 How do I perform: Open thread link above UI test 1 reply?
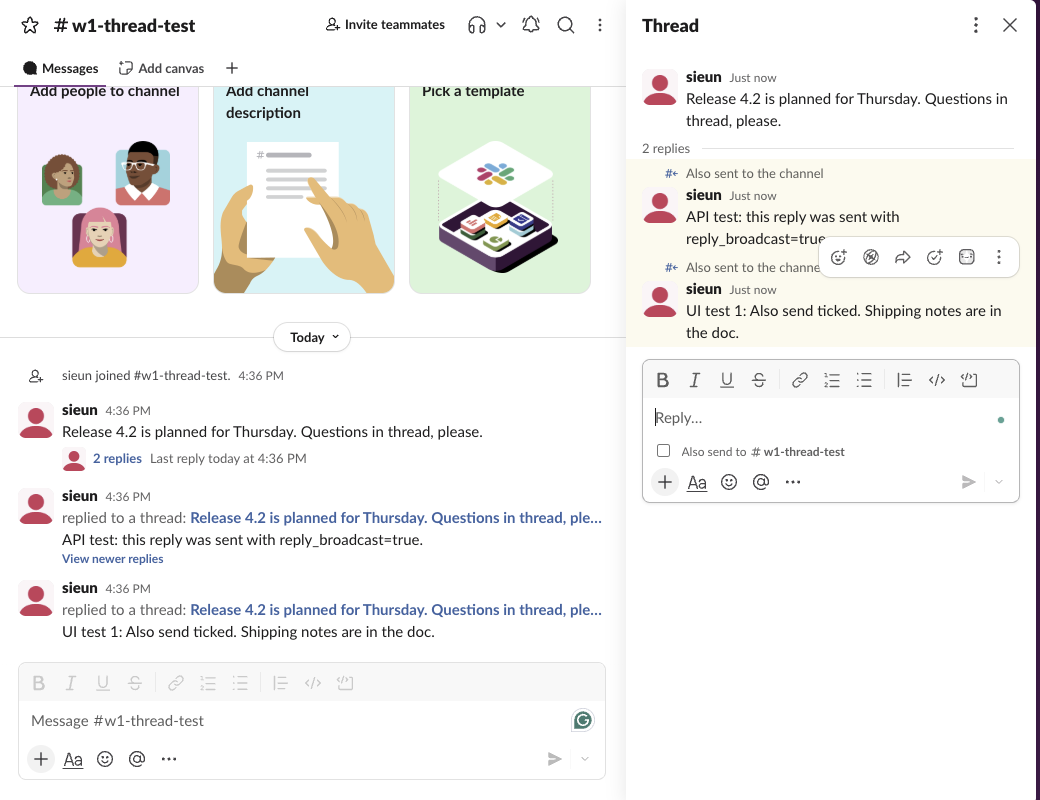coord(396,610)
